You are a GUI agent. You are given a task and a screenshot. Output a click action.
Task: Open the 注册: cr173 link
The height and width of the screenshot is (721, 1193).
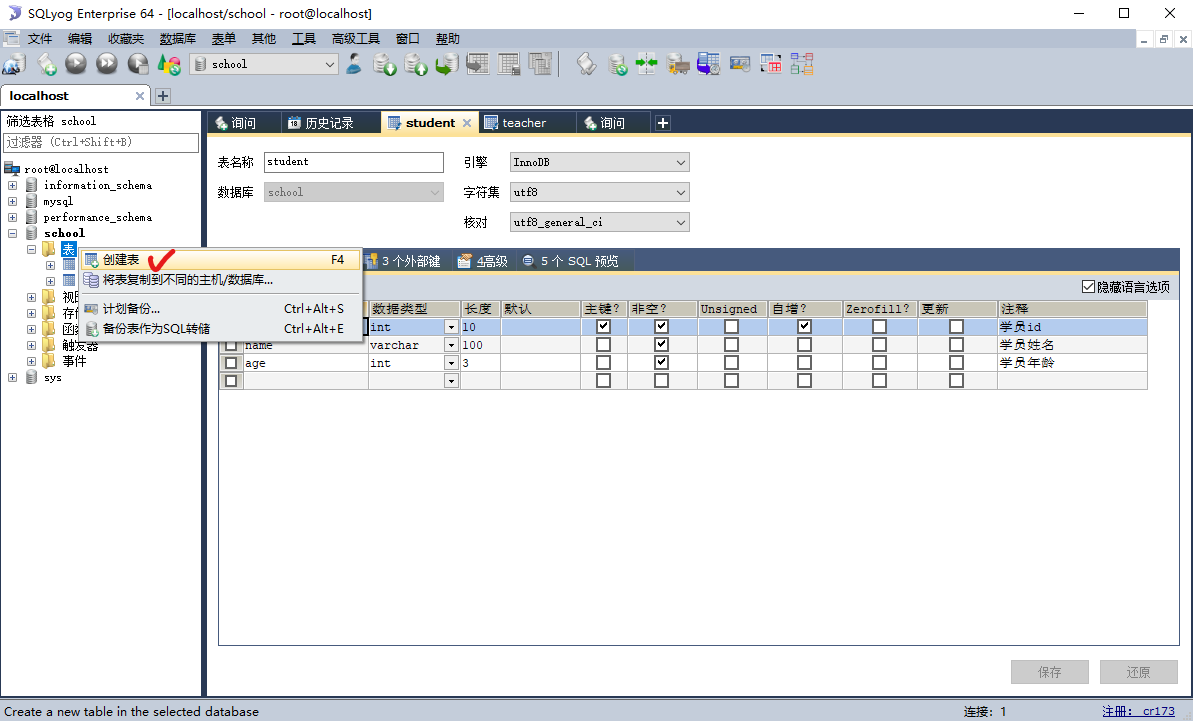(1138, 711)
